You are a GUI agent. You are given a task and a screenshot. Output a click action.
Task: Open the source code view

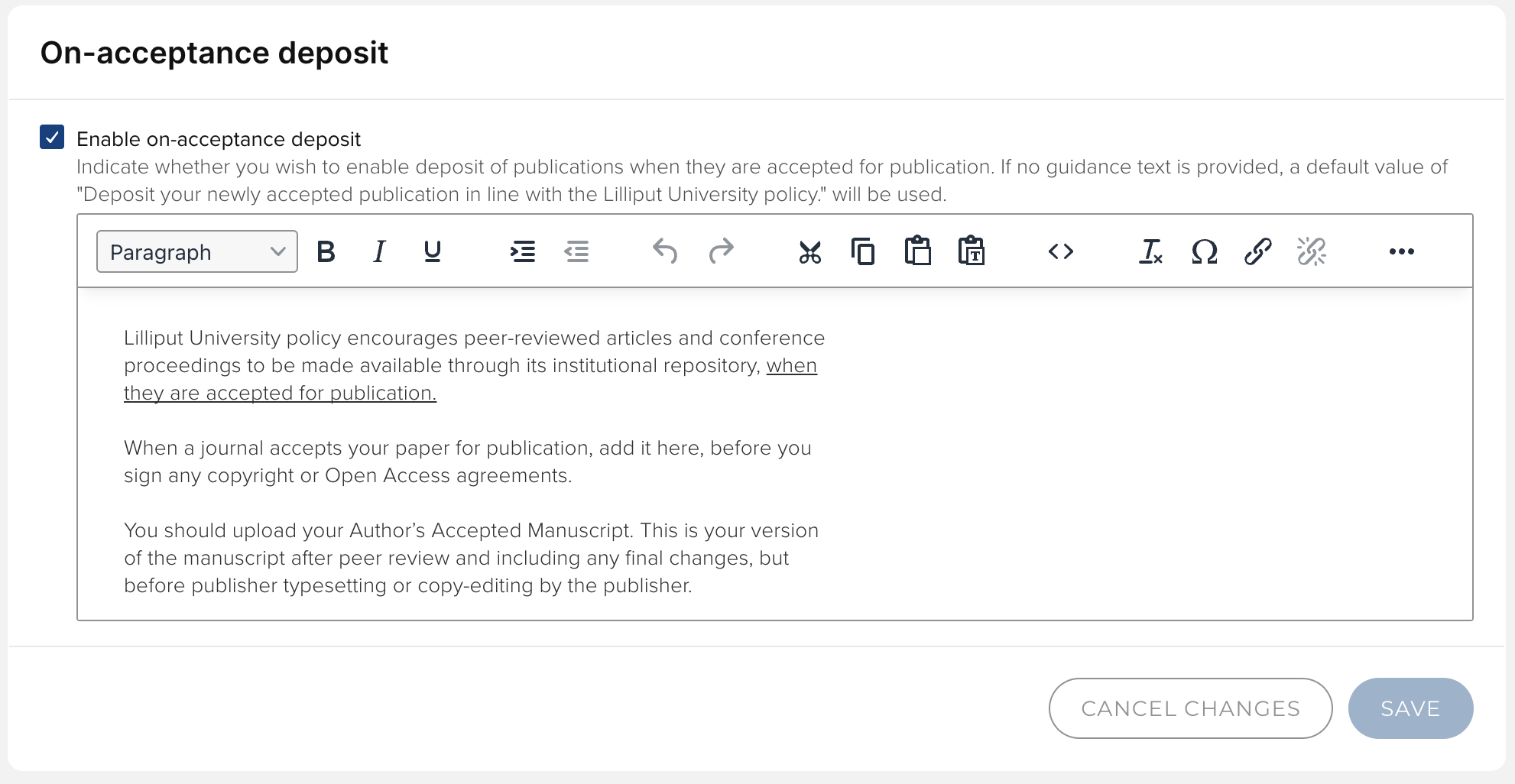[x=1060, y=251]
